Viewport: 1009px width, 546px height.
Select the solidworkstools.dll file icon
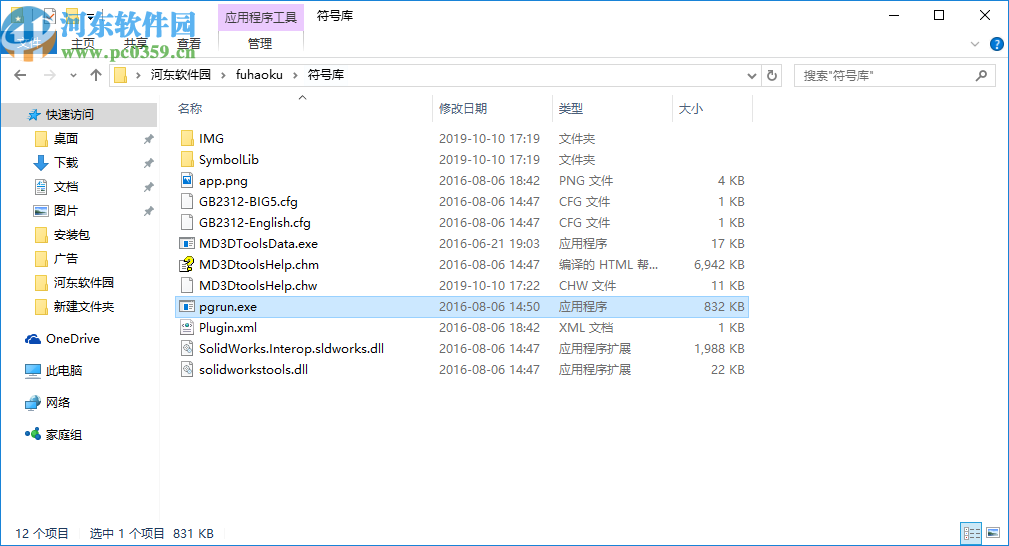pos(187,370)
